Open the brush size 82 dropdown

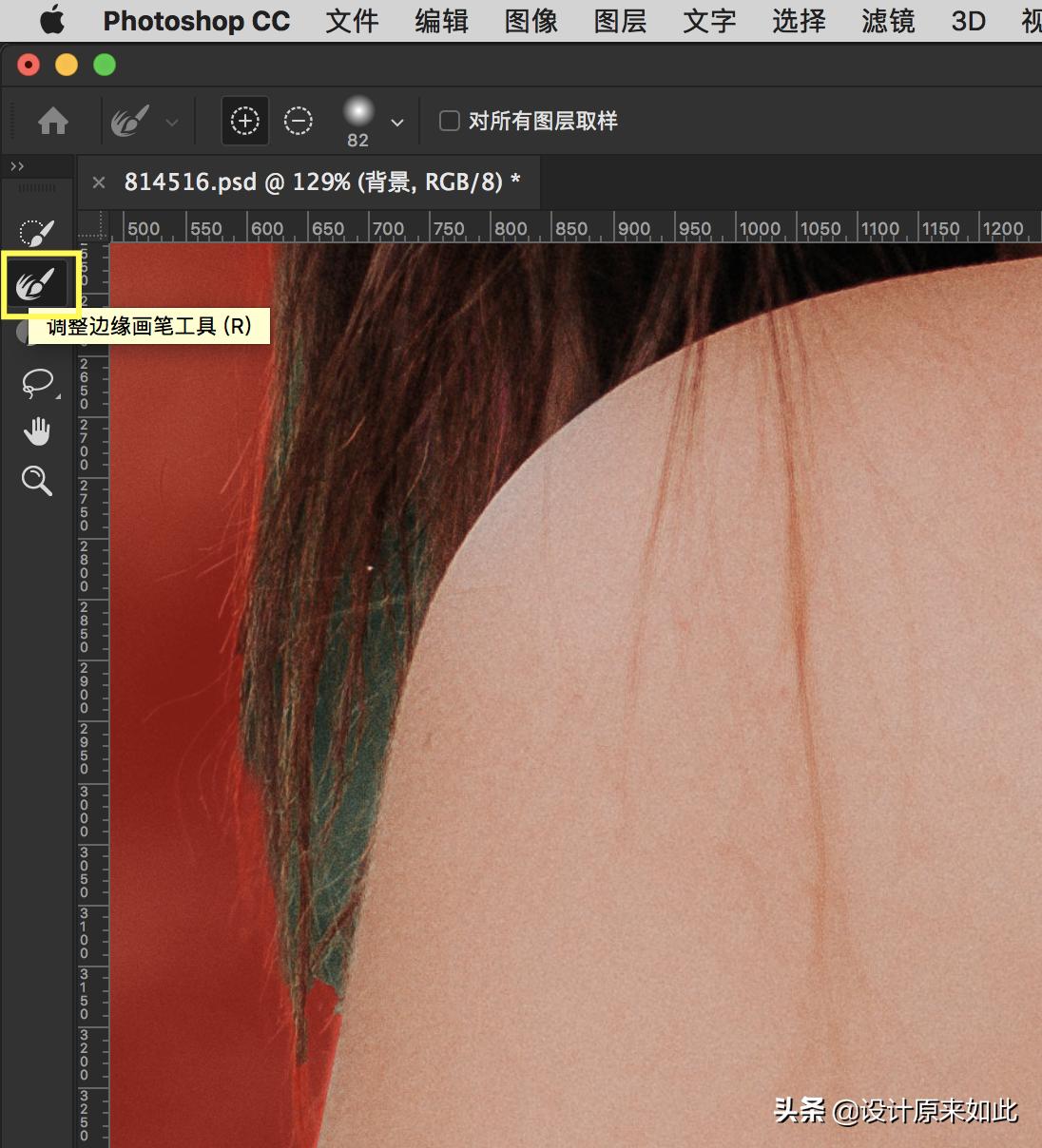(397, 122)
